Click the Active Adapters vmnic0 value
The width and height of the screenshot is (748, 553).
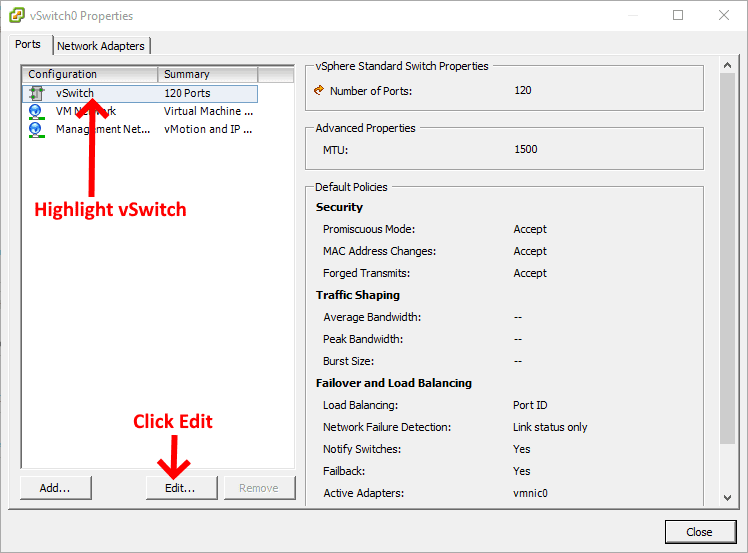pos(530,493)
